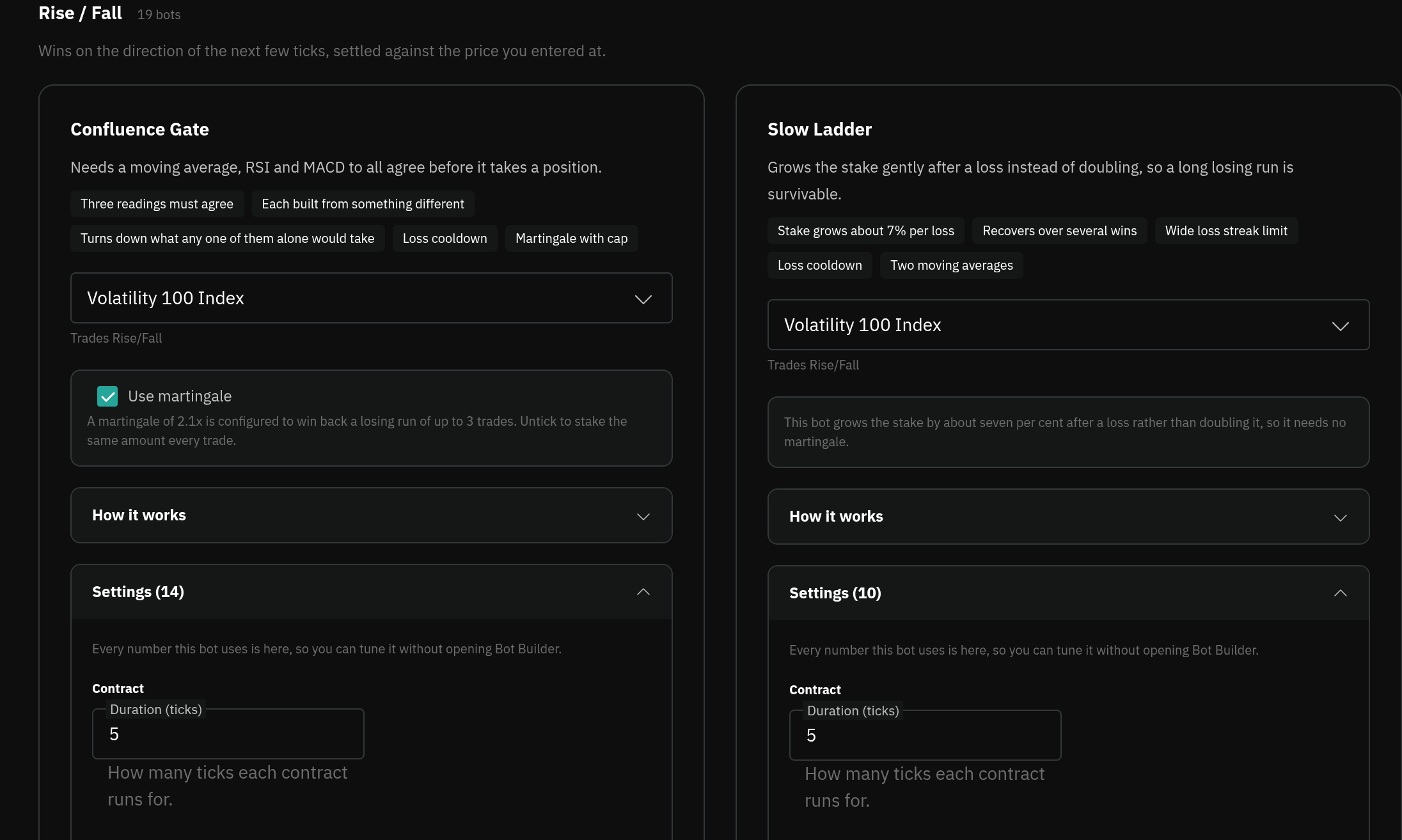Click the 'Three readings must agree' tag
Screen dimensions: 1402x840
pyautogui.click(x=157, y=204)
